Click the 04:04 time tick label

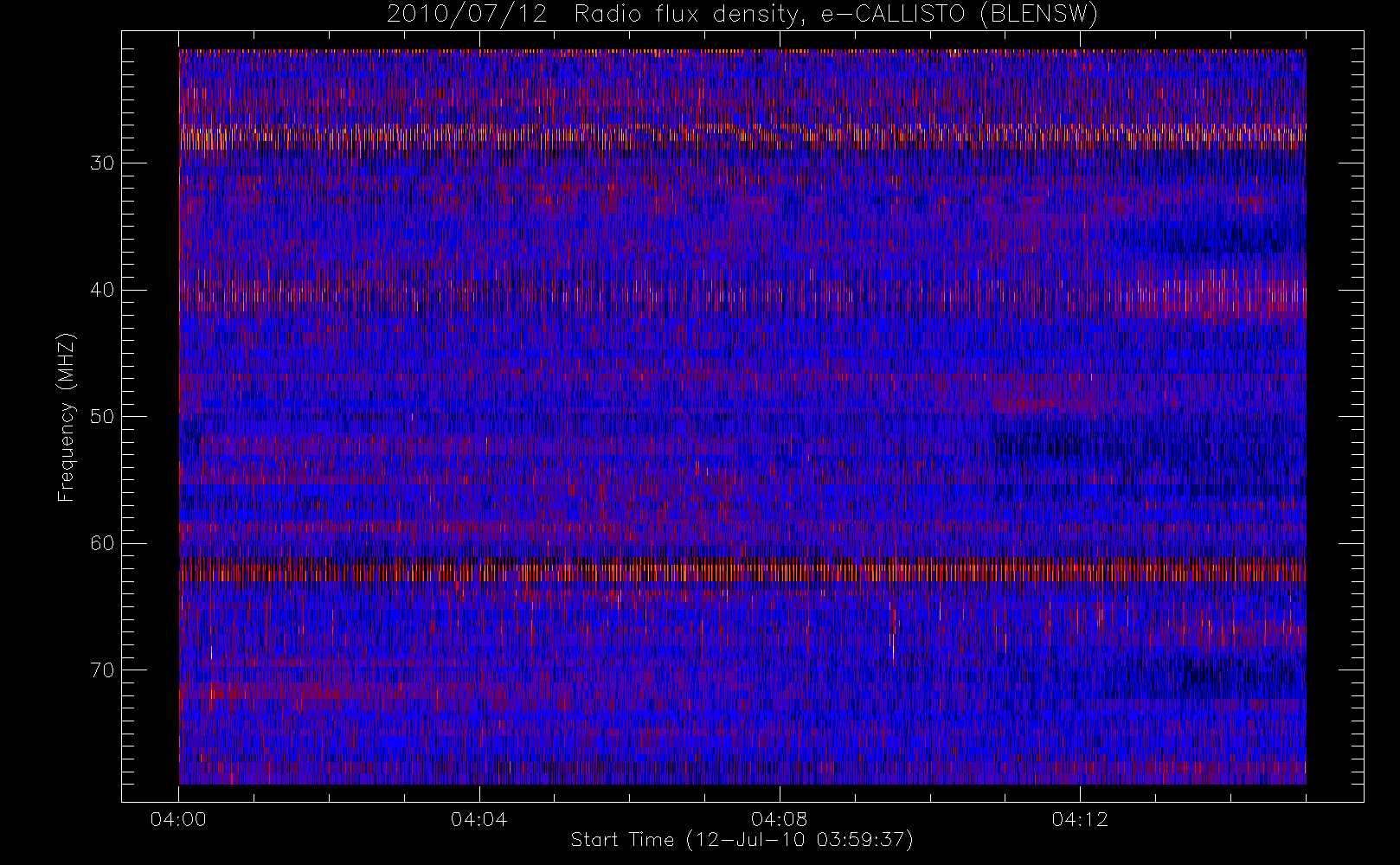coord(478,819)
